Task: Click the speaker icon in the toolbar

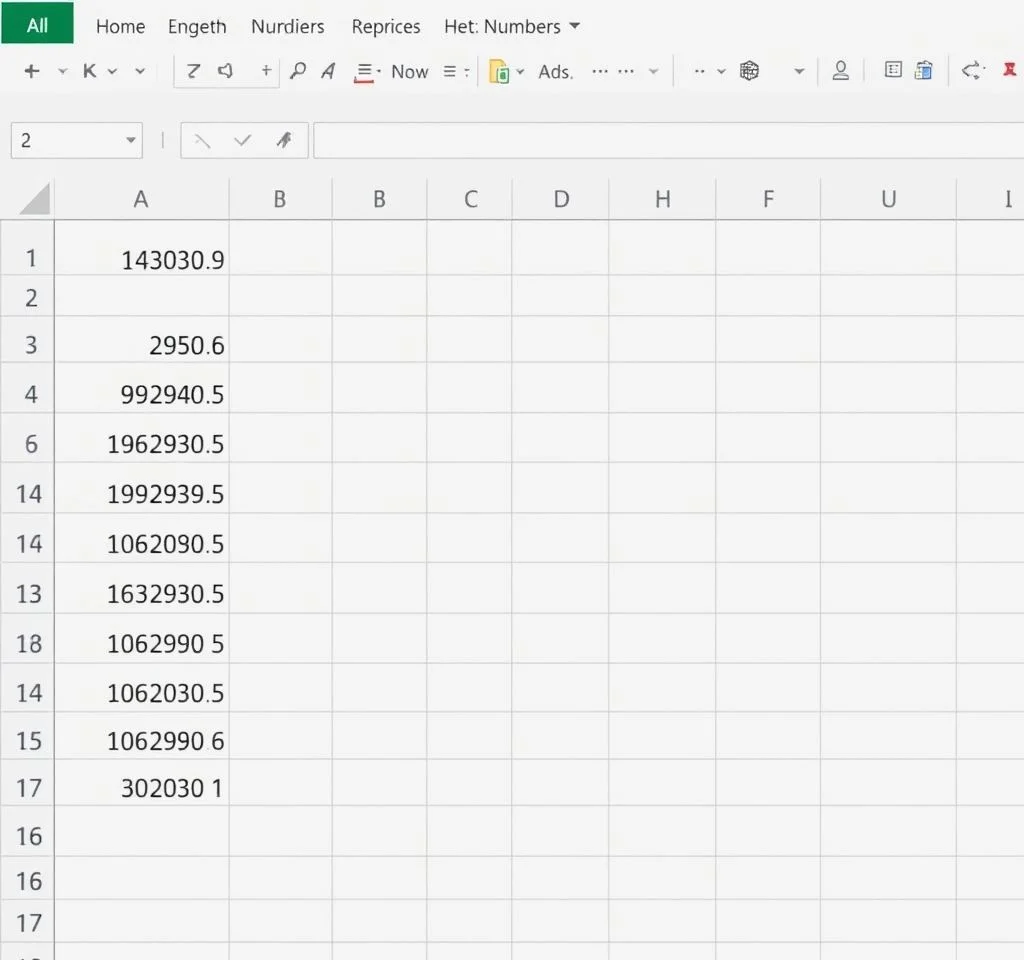Action: pyautogui.click(x=225, y=71)
